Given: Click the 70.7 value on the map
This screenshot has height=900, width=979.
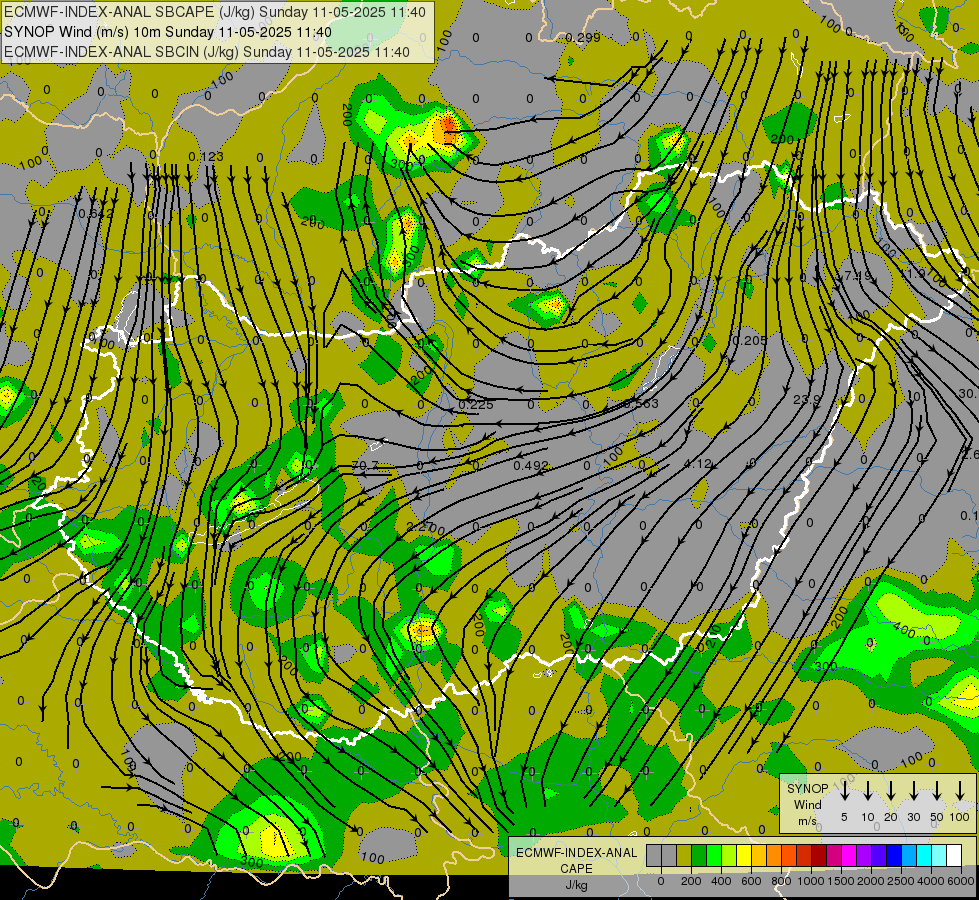Looking at the screenshot, I should 365,465.
